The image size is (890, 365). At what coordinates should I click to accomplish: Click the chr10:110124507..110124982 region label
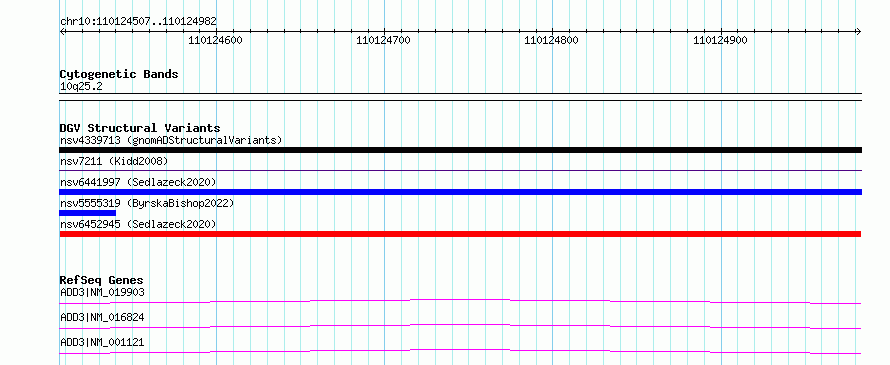(x=138, y=22)
